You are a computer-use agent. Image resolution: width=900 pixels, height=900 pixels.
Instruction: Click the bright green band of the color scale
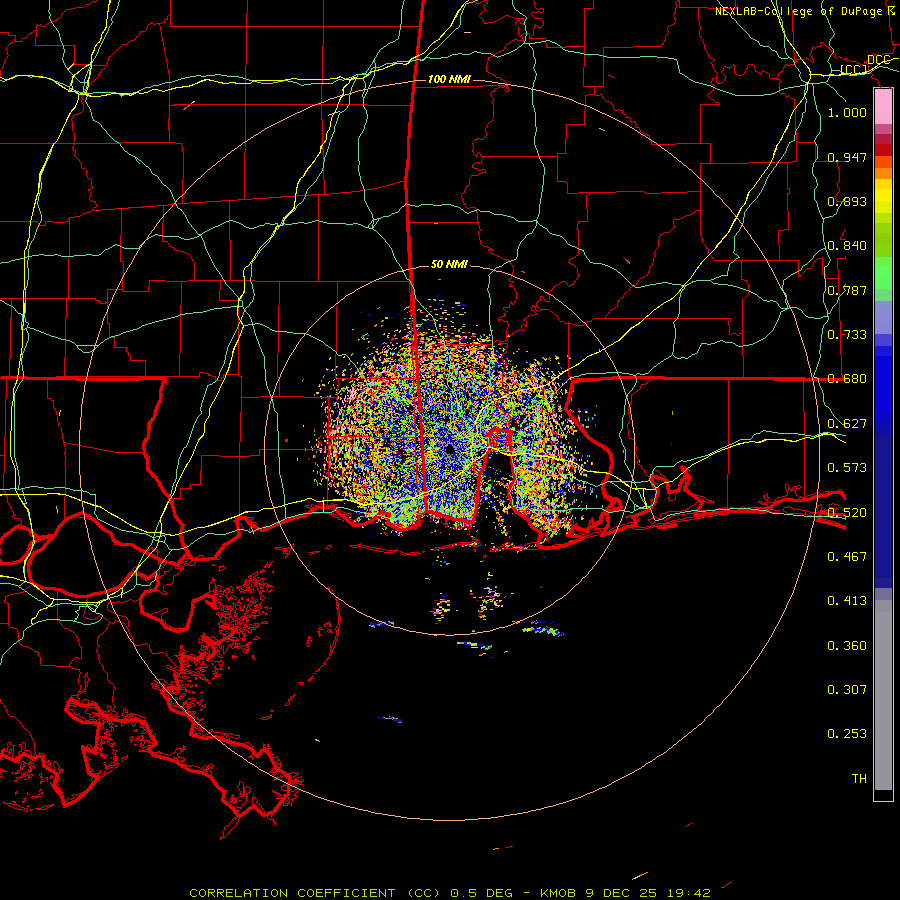(x=883, y=274)
